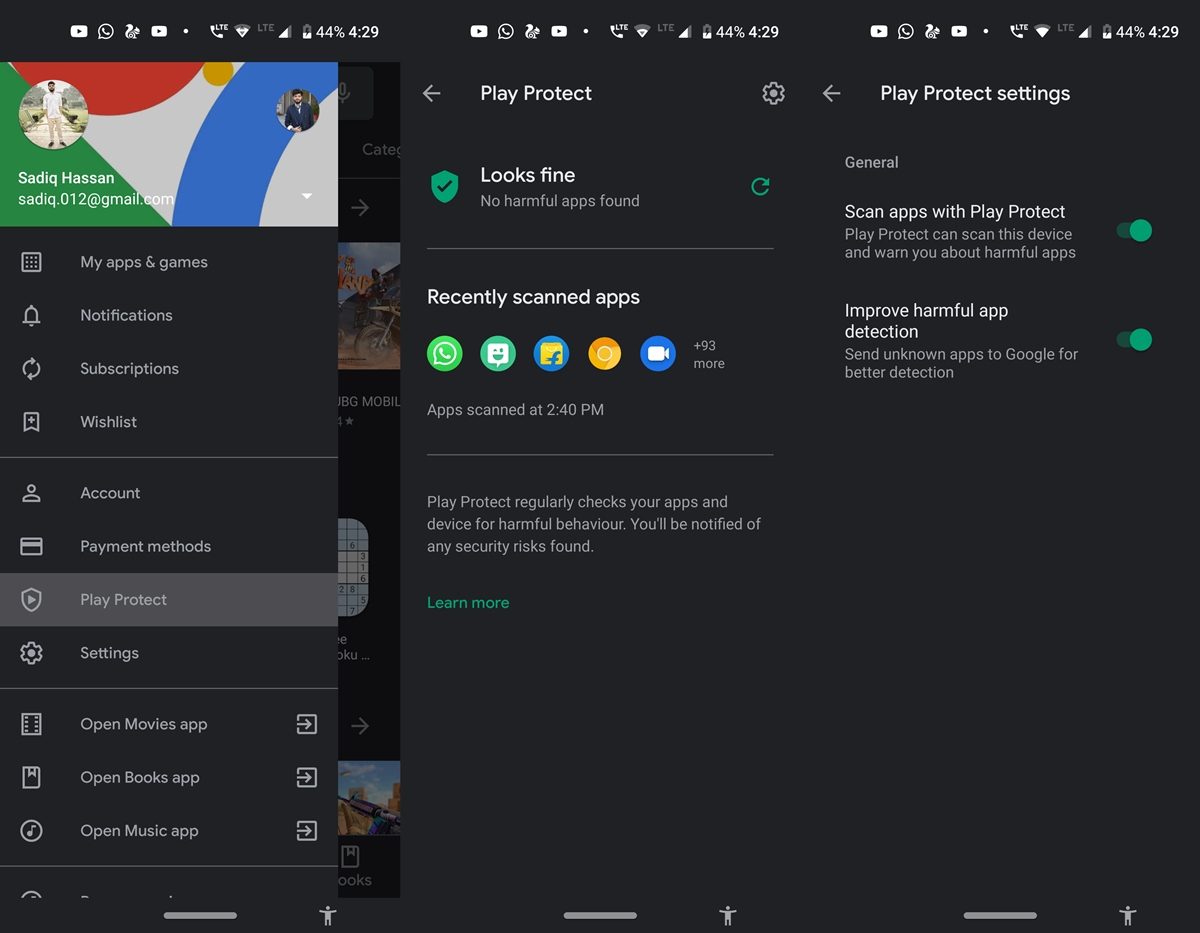Tap the accessibility figure icon under the Play Protect screen
Viewport: 1200px width, 933px height.
tap(728, 915)
